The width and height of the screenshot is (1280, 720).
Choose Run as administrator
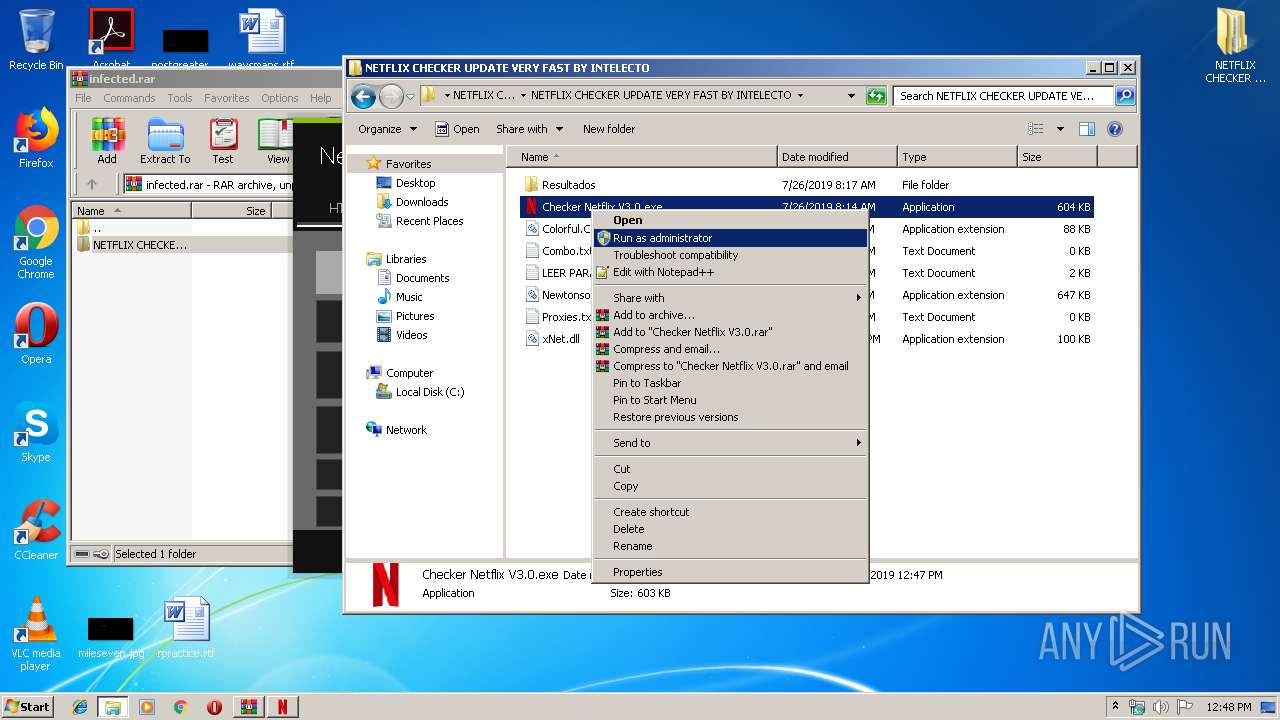(730, 238)
